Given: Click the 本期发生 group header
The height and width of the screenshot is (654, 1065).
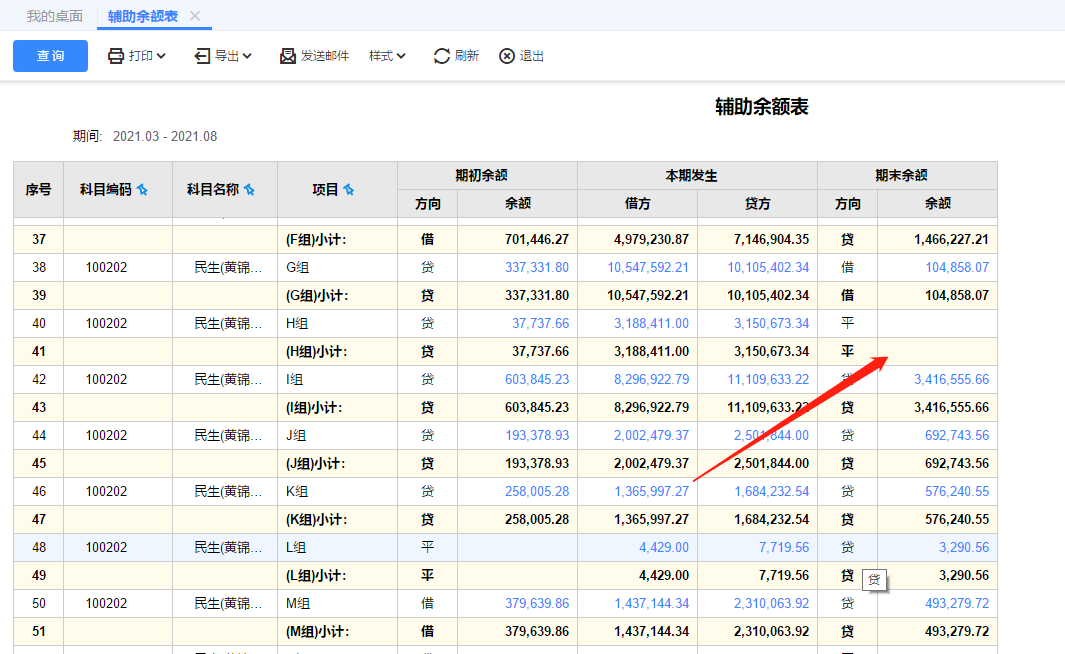Looking at the screenshot, I should 697,175.
